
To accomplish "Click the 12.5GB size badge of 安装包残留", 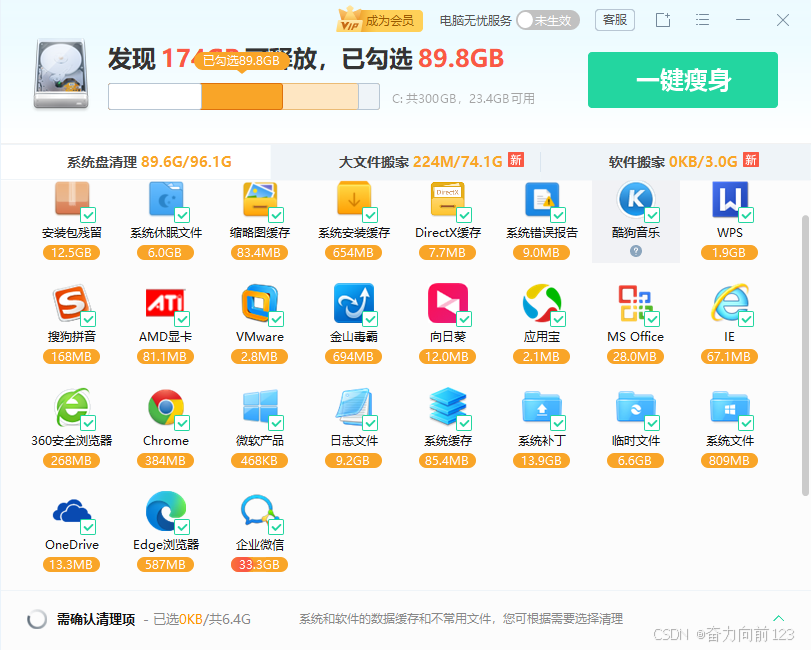I will (x=71, y=253).
